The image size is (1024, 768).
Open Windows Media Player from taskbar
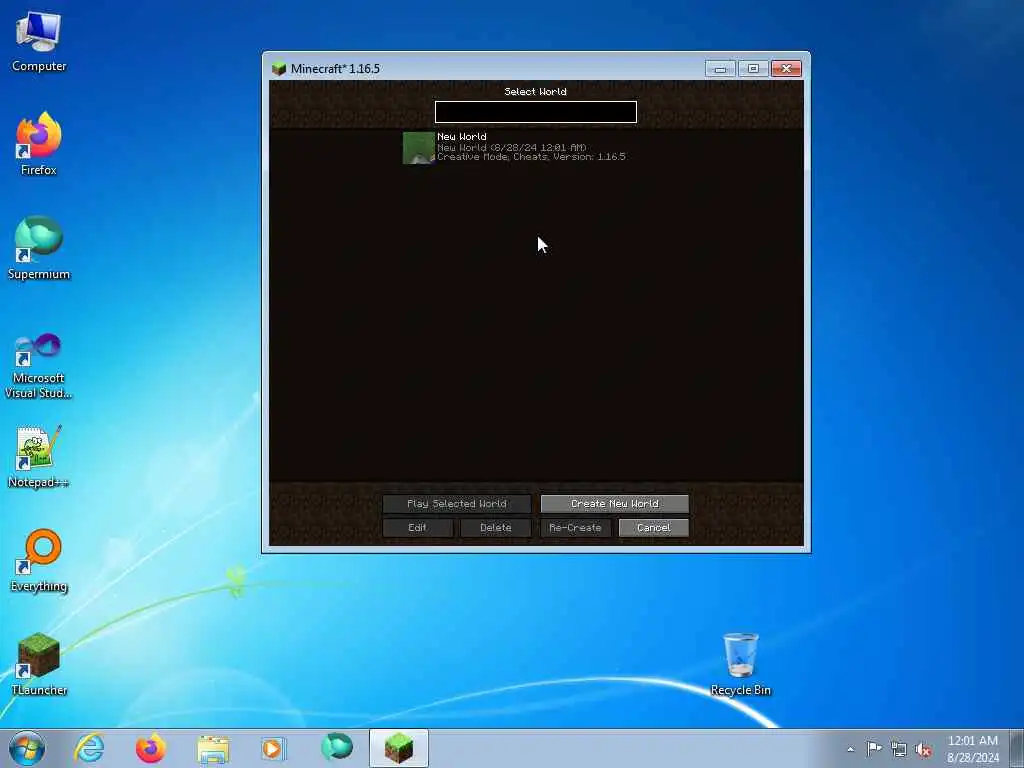coord(274,748)
